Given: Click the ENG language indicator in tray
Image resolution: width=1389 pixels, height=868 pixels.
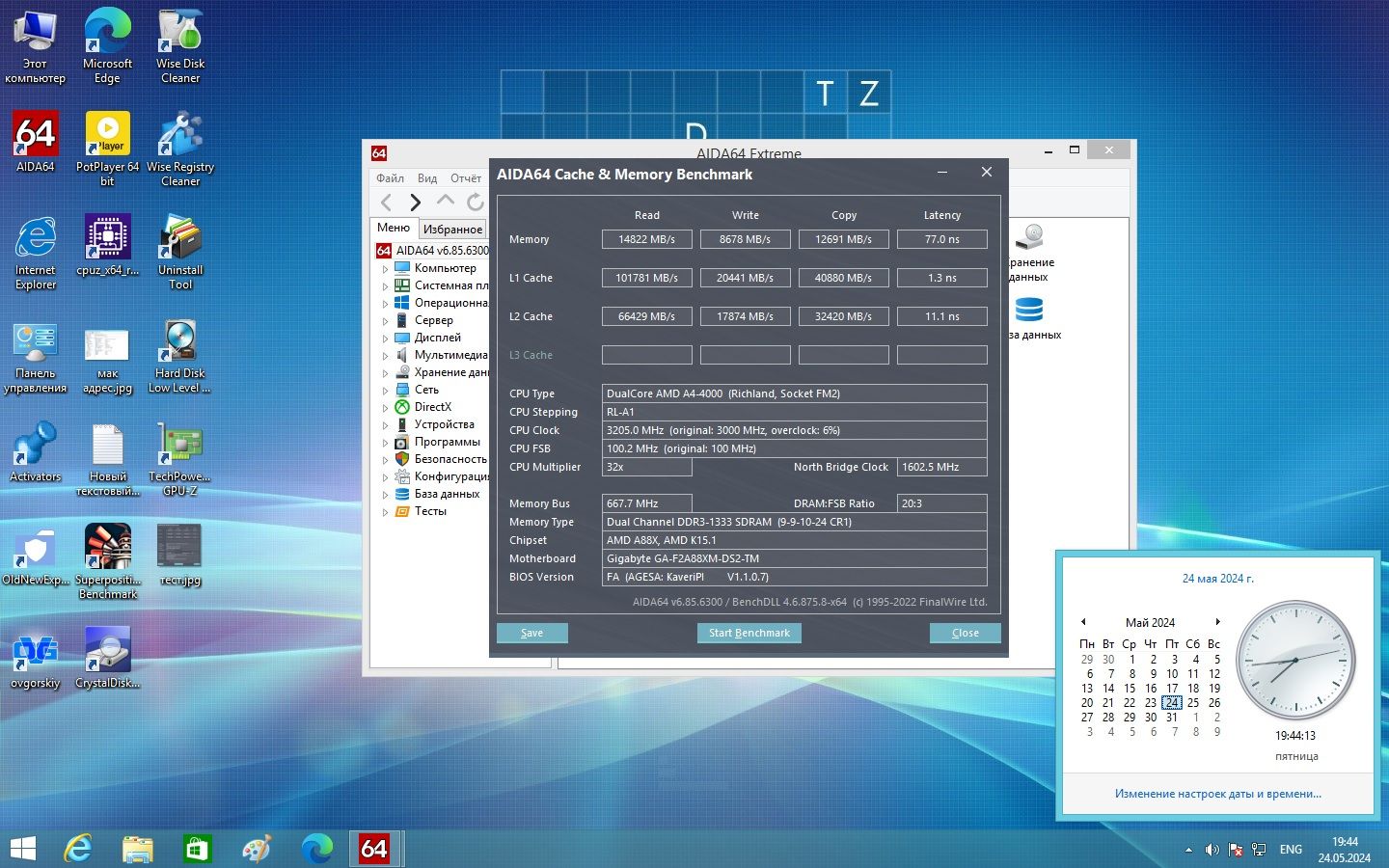Looking at the screenshot, I should (x=1291, y=850).
